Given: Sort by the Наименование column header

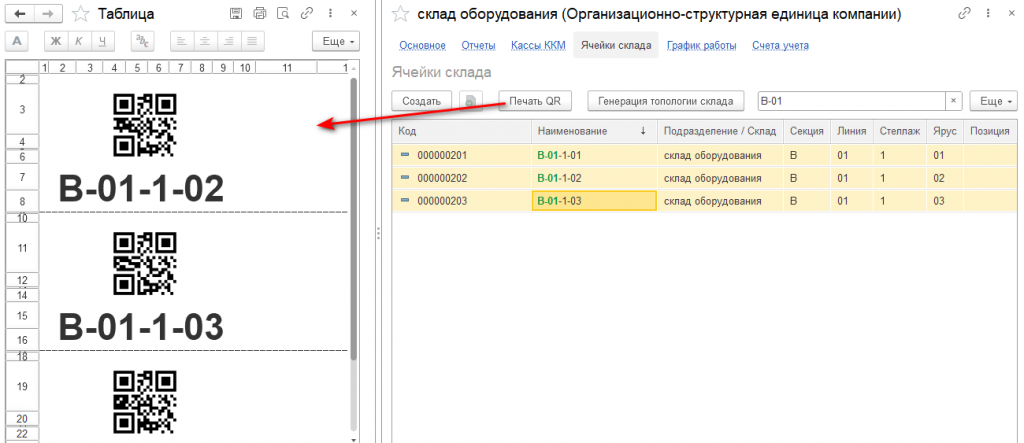Looking at the screenshot, I should pyautogui.click(x=594, y=131).
